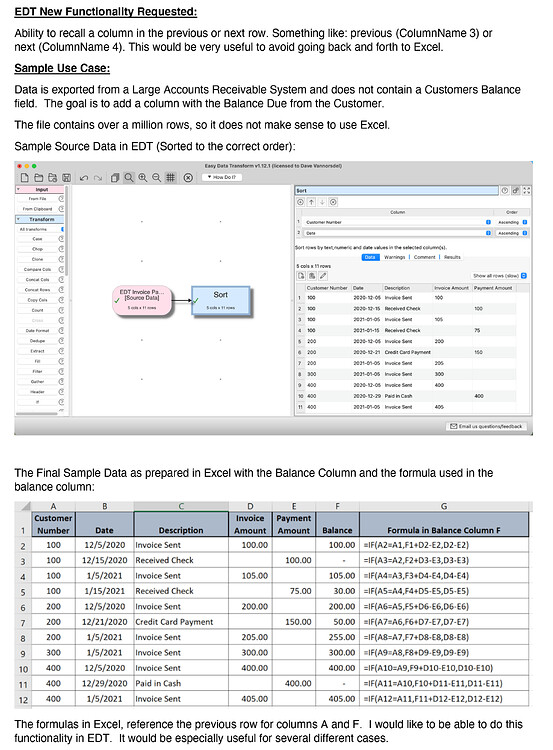Image resolution: width=553 pixels, height=750 pixels.
Task: Click the Credit Card Payment cell in EDT table
Action: click(x=408, y=352)
